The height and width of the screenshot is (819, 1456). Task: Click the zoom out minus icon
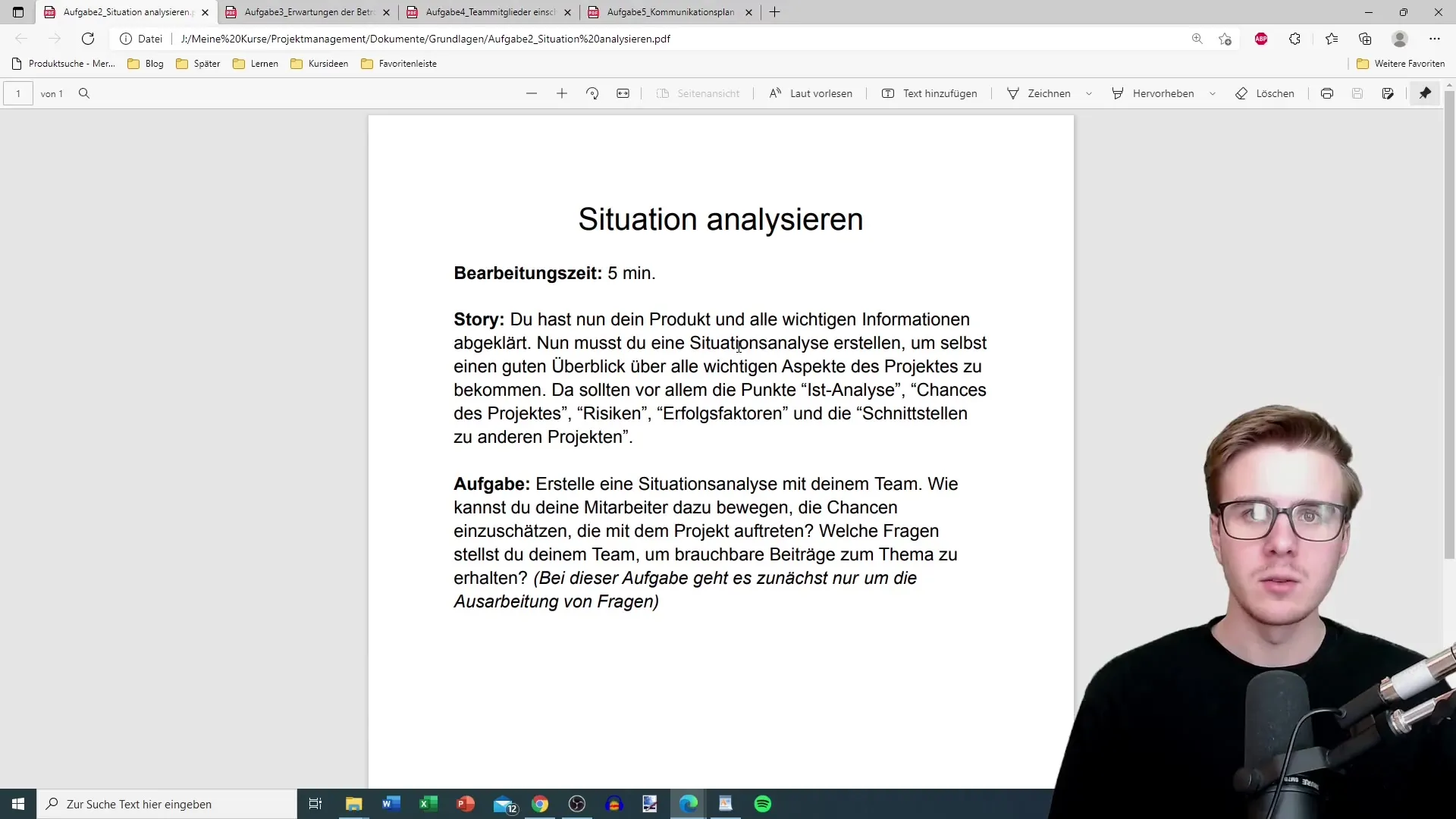[532, 93]
